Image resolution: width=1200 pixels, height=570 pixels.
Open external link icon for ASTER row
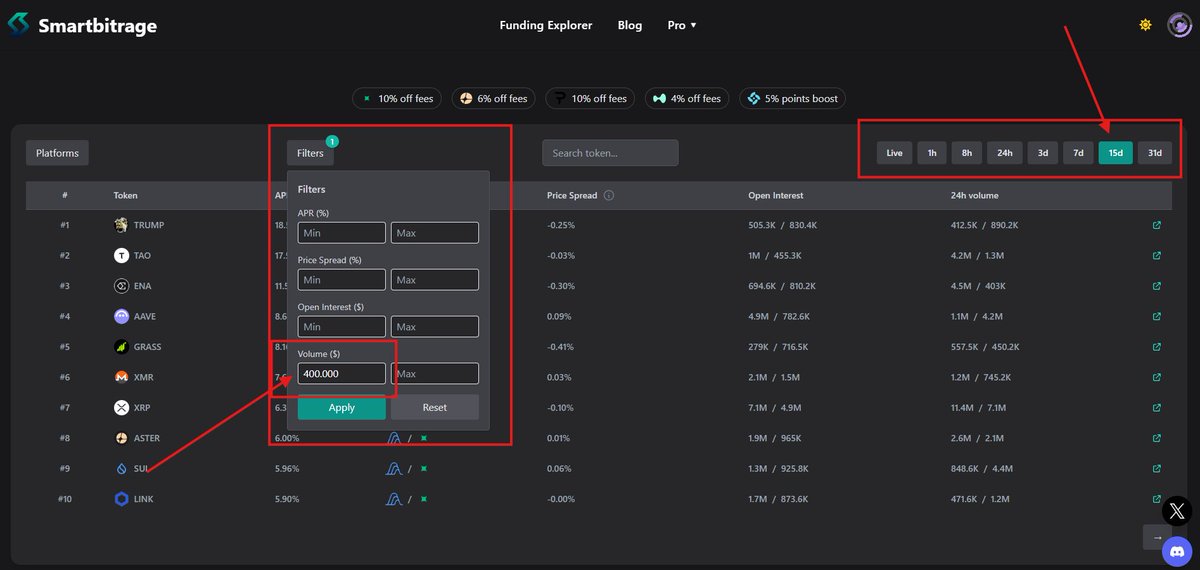coord(1157,438)
